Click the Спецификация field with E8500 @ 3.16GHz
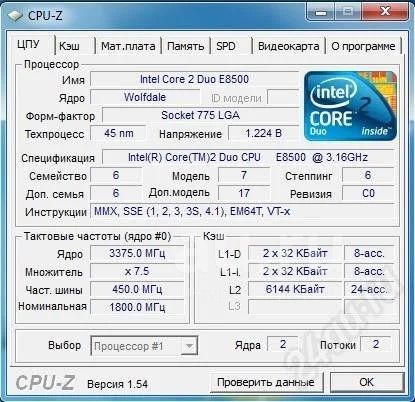Image resolution: width=415 pixels, height=402 pixels. click(x=248, y=157)
